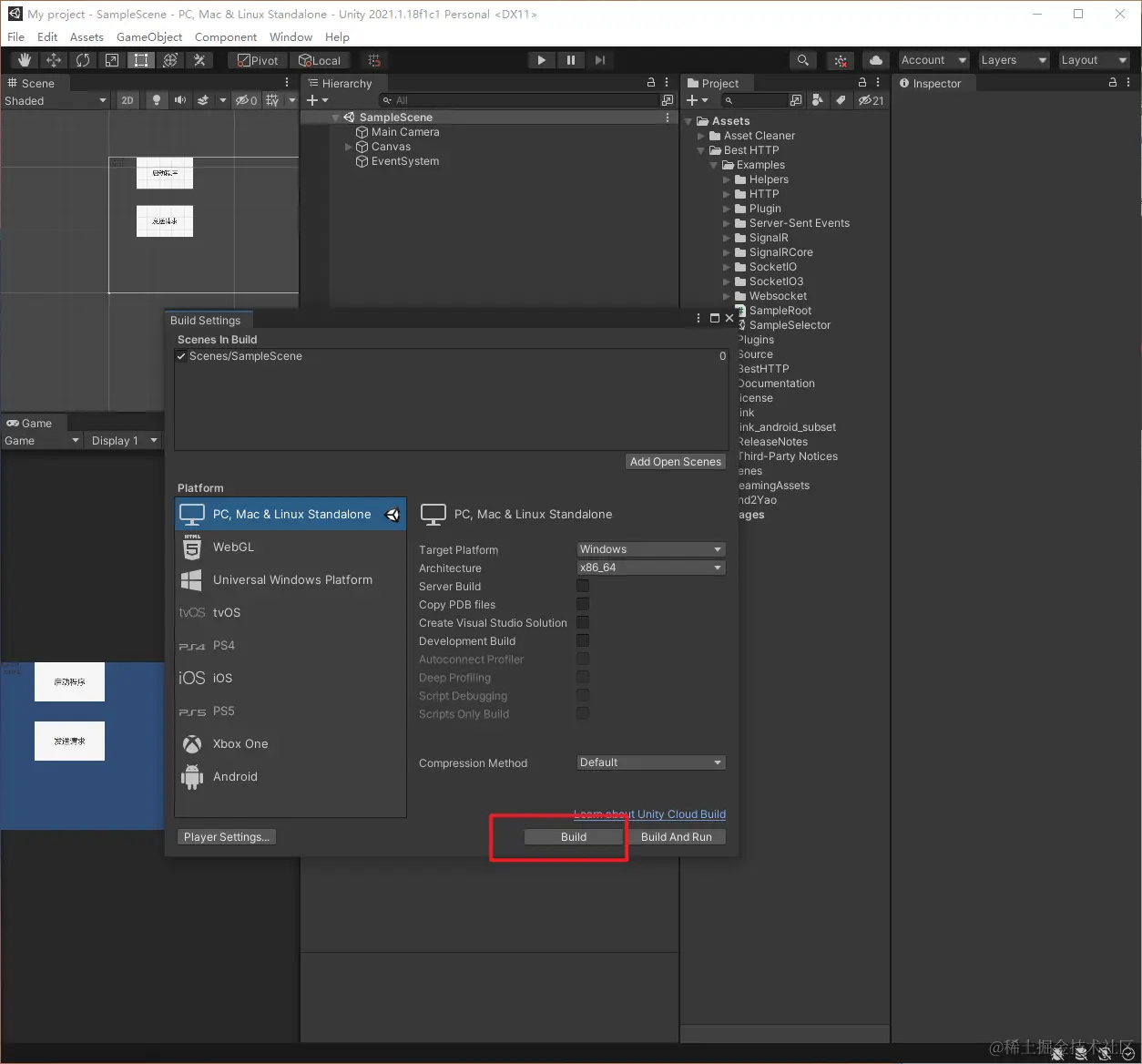Click Add Open Scenes button
The image size is (1142, 1064).
click(x=676, y=462)
